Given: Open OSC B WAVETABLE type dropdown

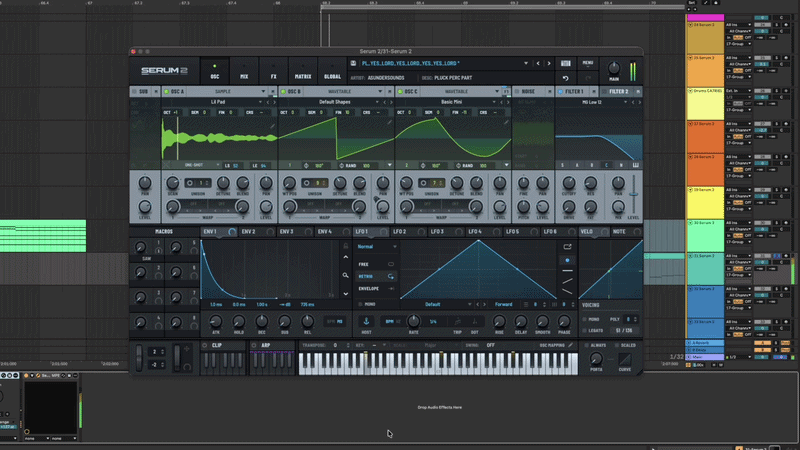Looking at the screenshot, I should pos(380,92).
